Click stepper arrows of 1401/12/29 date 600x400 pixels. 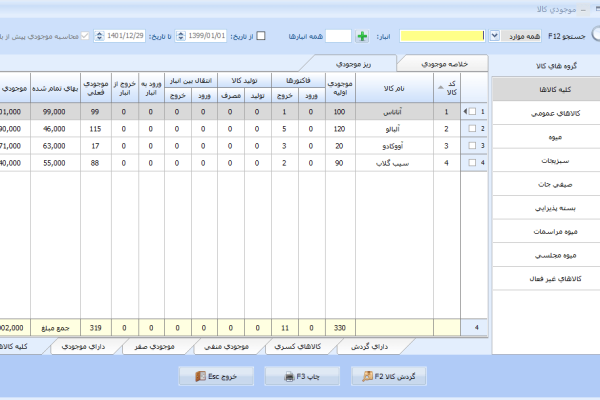click(x=99, y=36)
